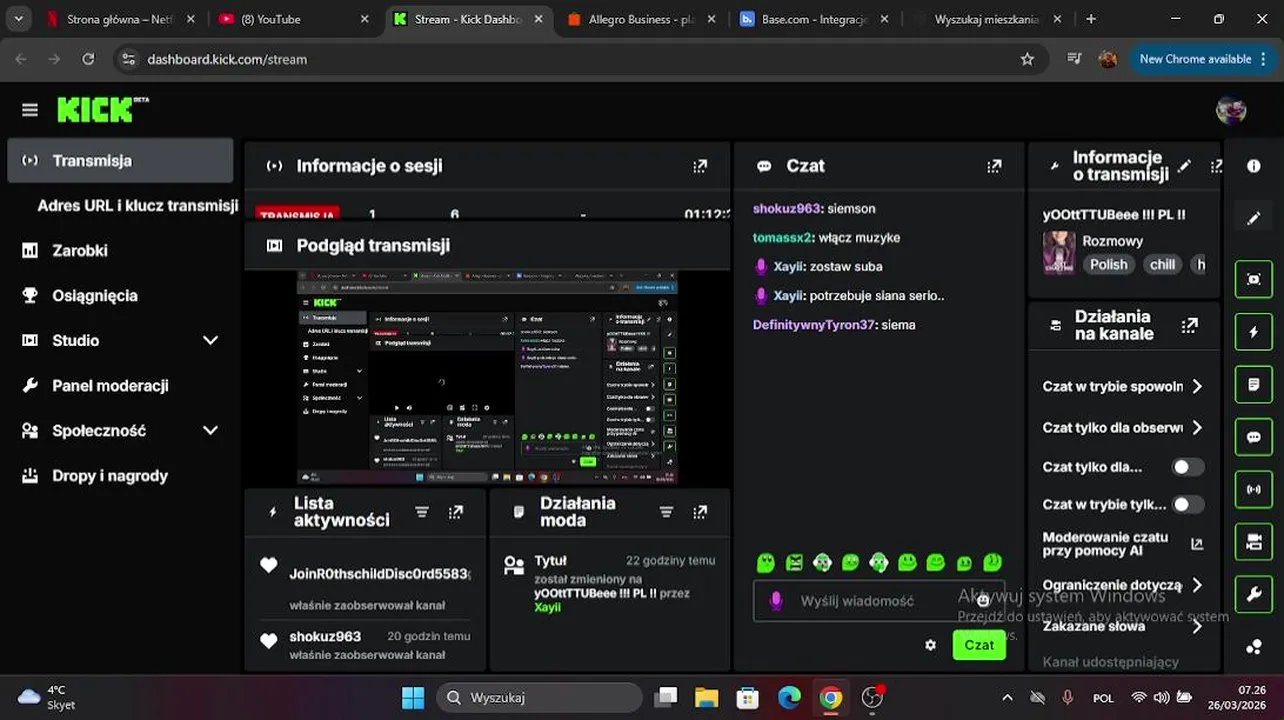Open the Zakazane słowa options chevron
Screen dimensions: 1284x720
(1197, 626)
